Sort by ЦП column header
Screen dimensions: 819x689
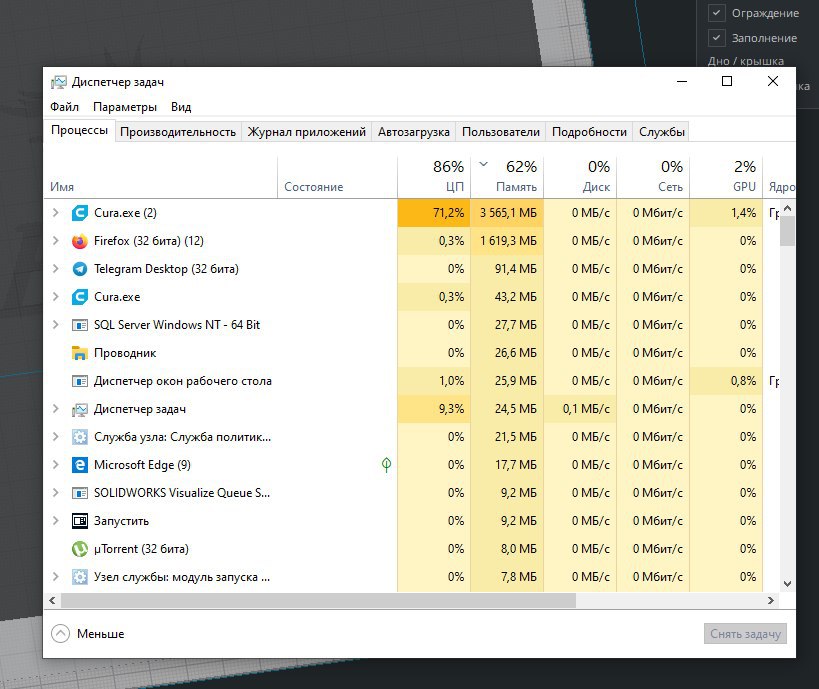coord(434,177)
